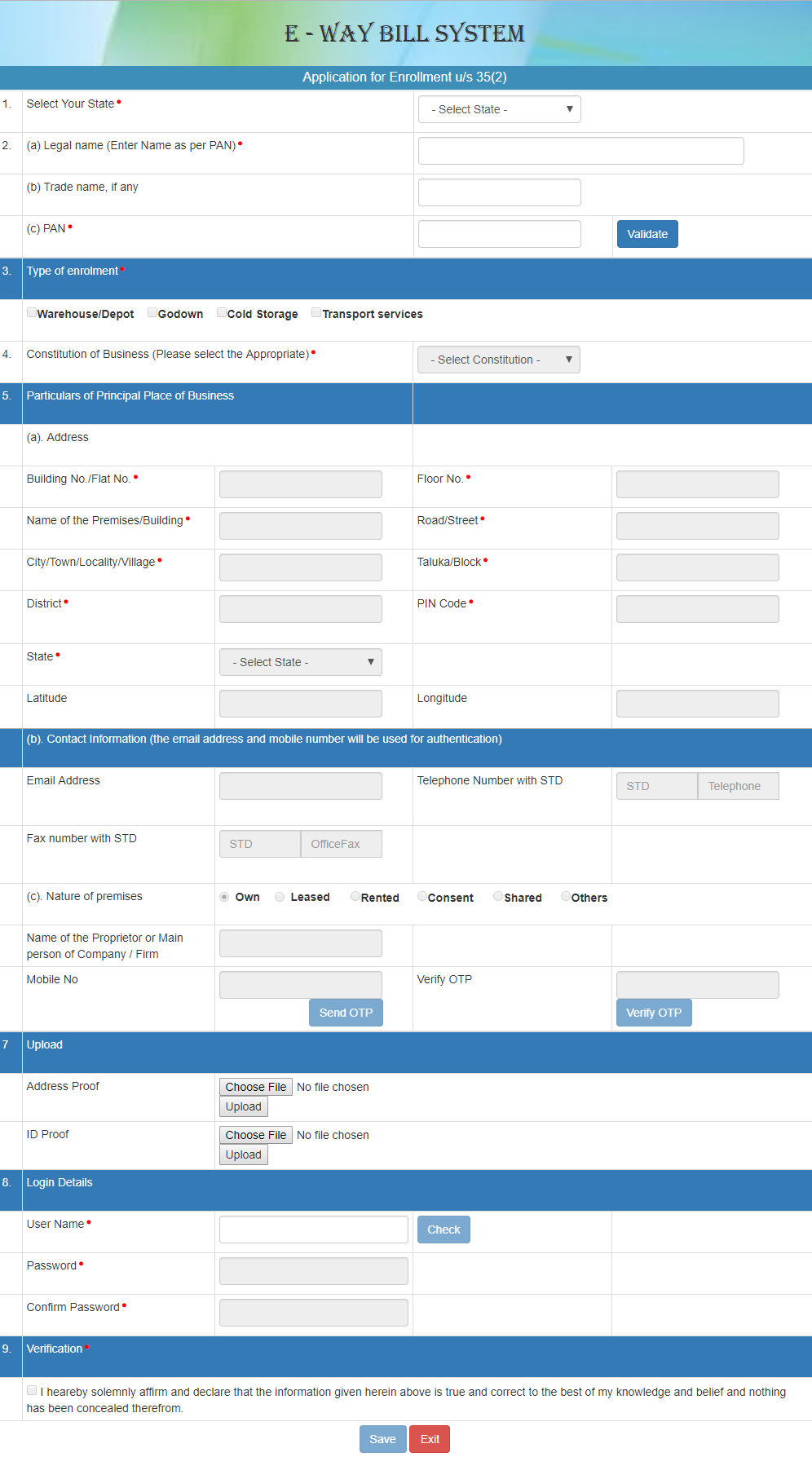Image resolution: width=812 pixels, height=1457 pixels.
Task: Select the Leased premises radio button
Action: [280, 897]
